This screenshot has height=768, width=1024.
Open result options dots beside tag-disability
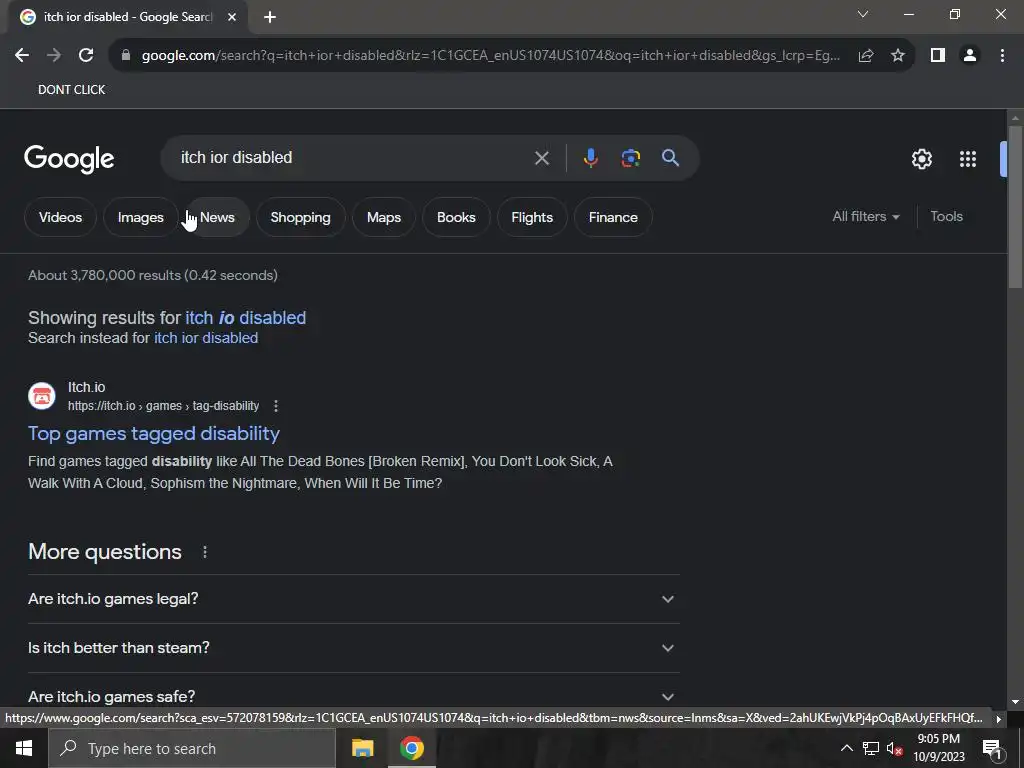[276, 406]
